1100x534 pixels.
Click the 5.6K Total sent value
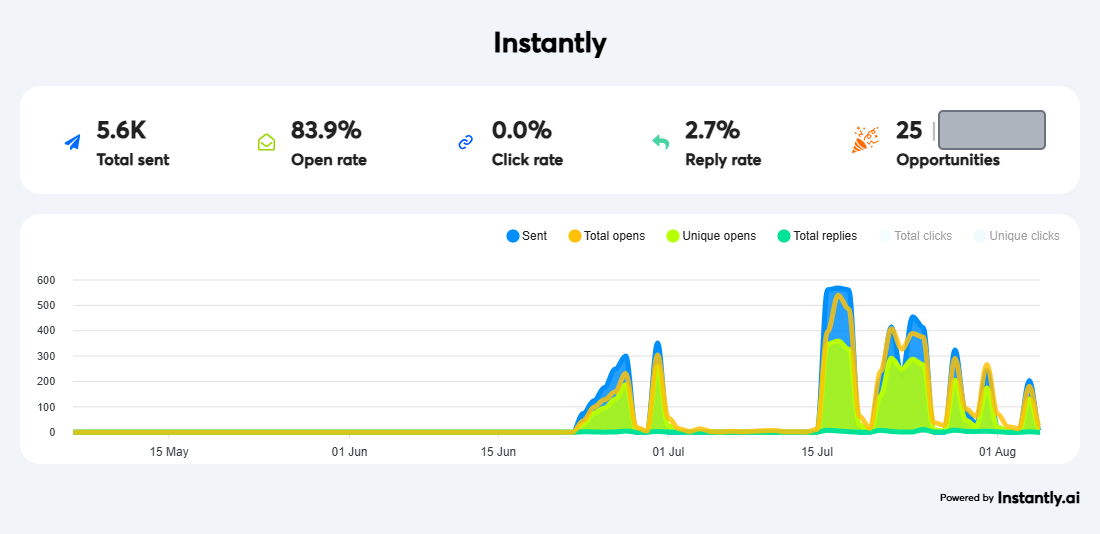pyautogui.click(x=121, y=131)
